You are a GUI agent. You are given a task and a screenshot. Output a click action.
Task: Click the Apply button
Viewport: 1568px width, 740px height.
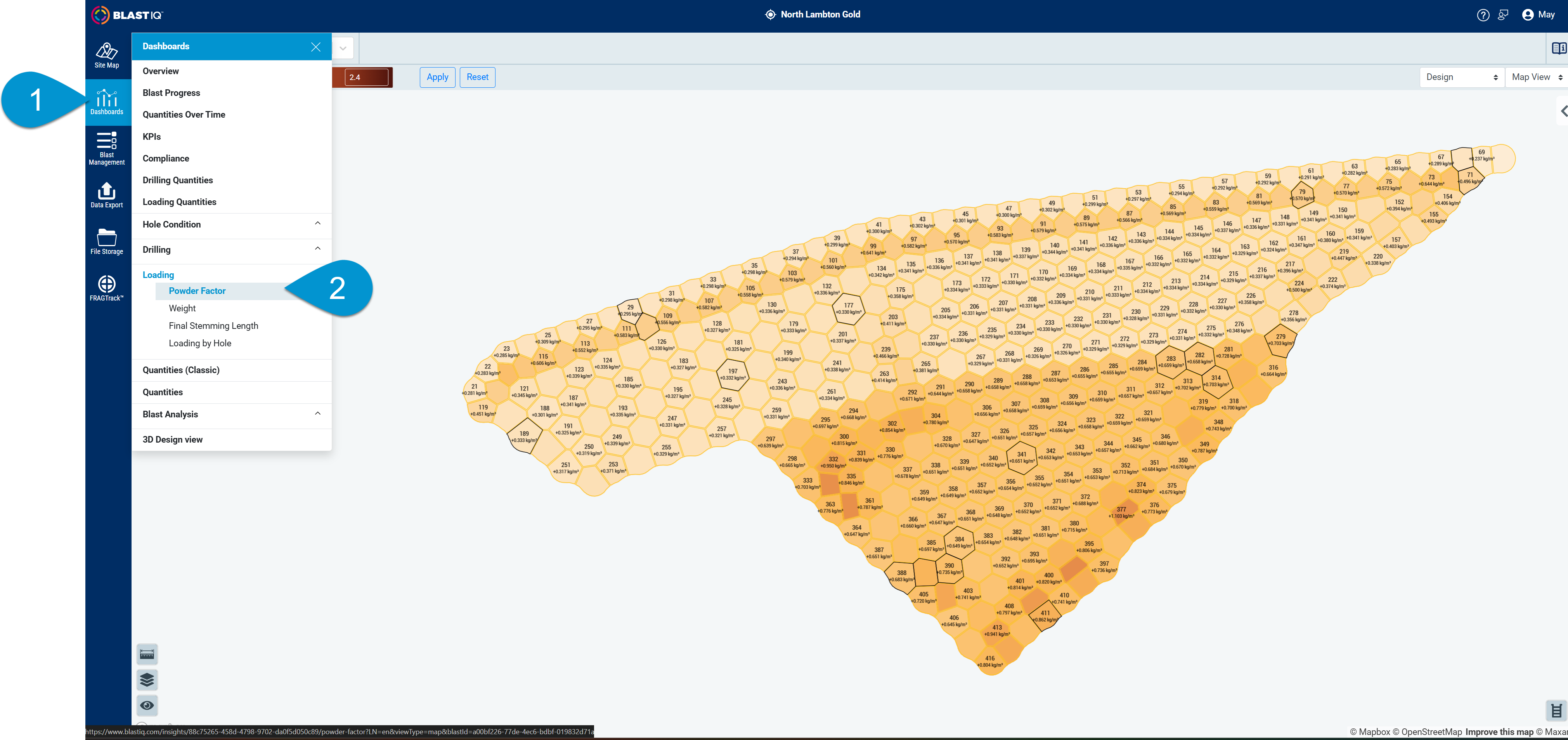tap(437, 77)
